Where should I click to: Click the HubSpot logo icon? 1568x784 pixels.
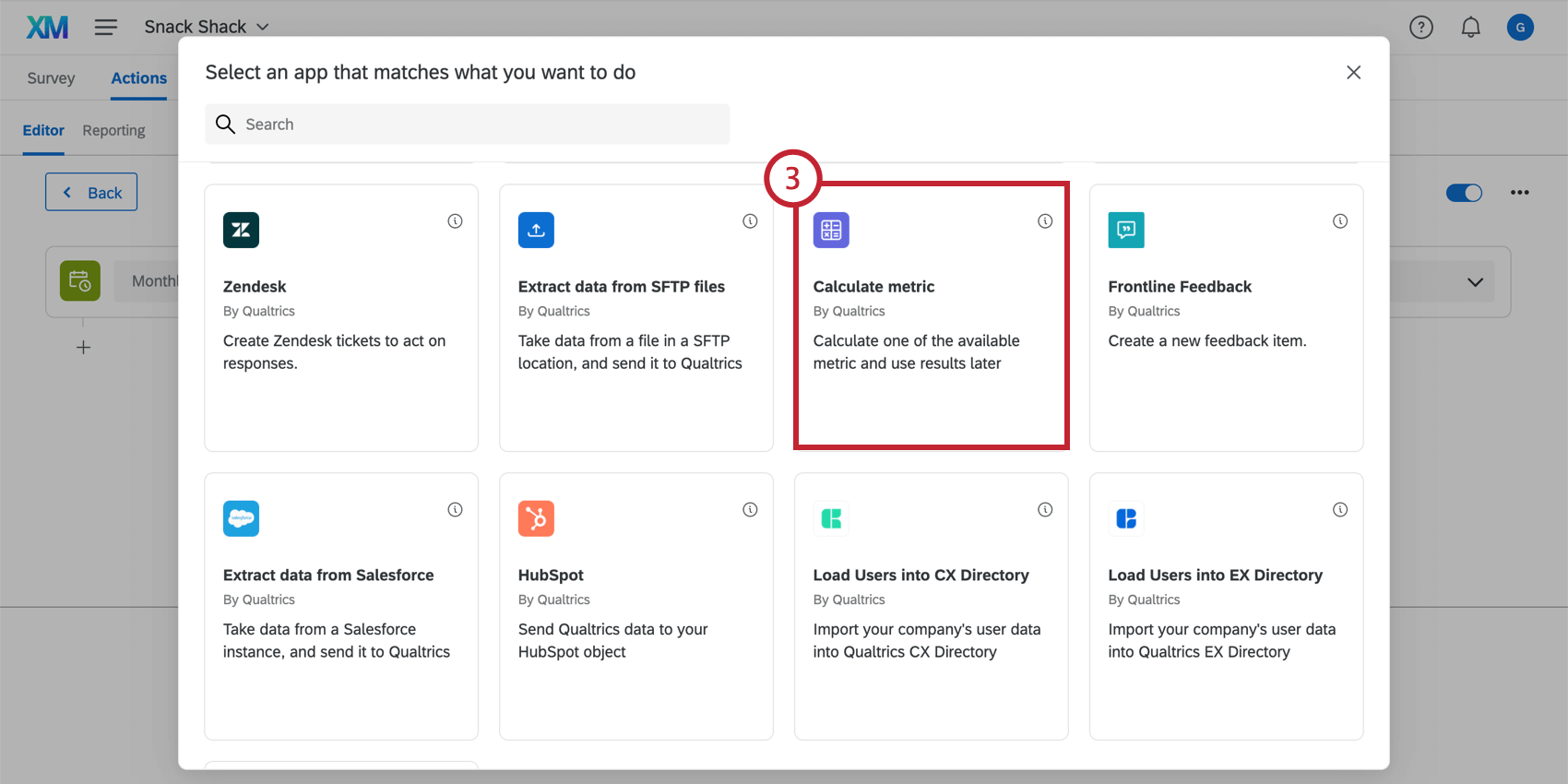536,518
